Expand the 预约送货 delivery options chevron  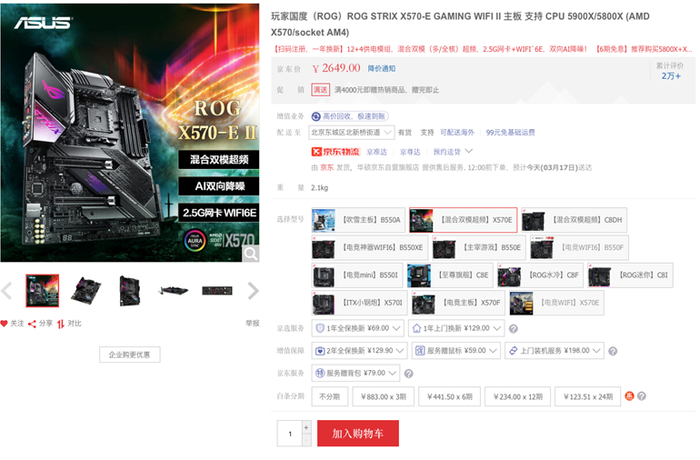[x=469, y=151]
